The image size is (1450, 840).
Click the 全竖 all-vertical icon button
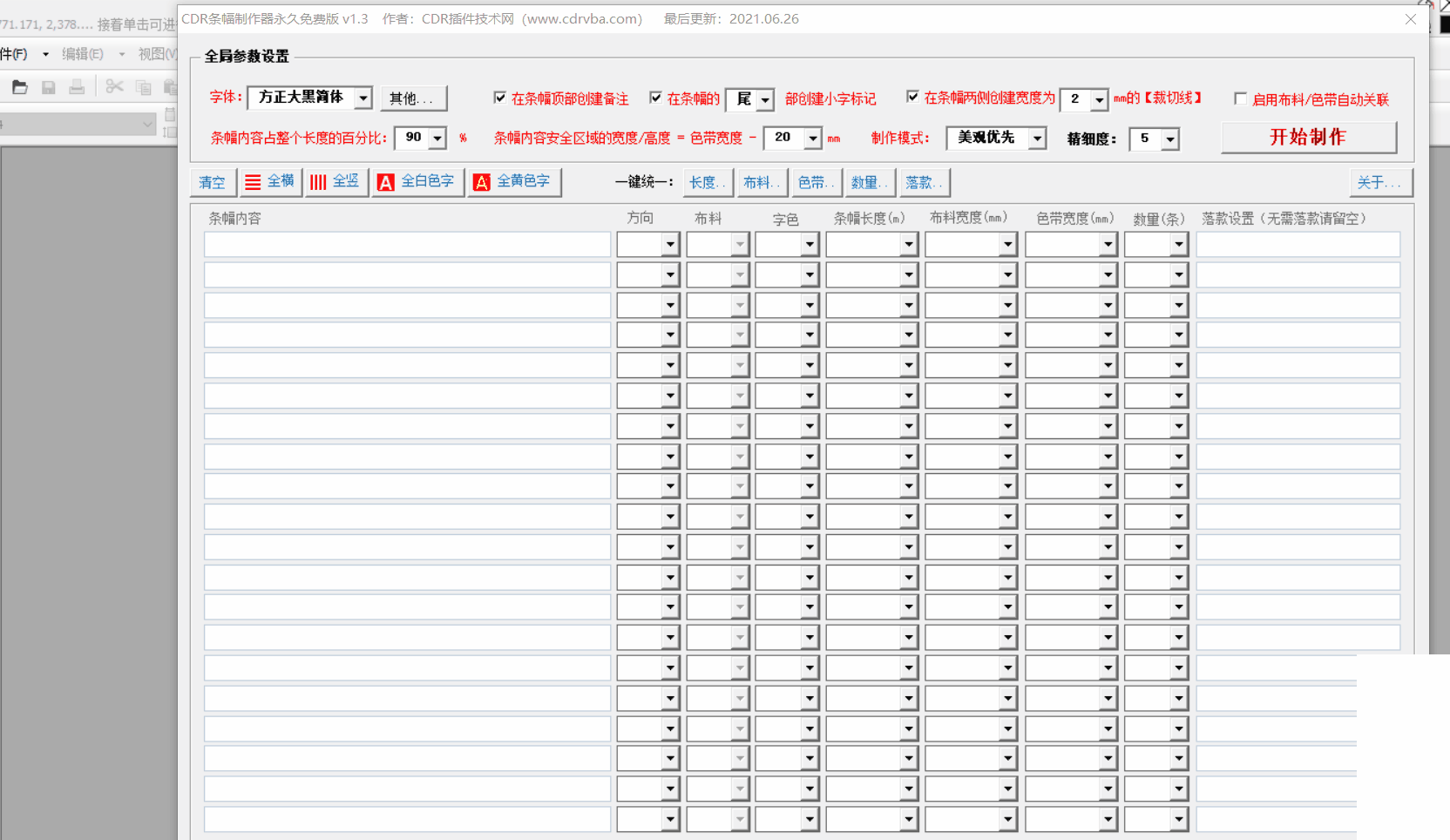(335, 182)
